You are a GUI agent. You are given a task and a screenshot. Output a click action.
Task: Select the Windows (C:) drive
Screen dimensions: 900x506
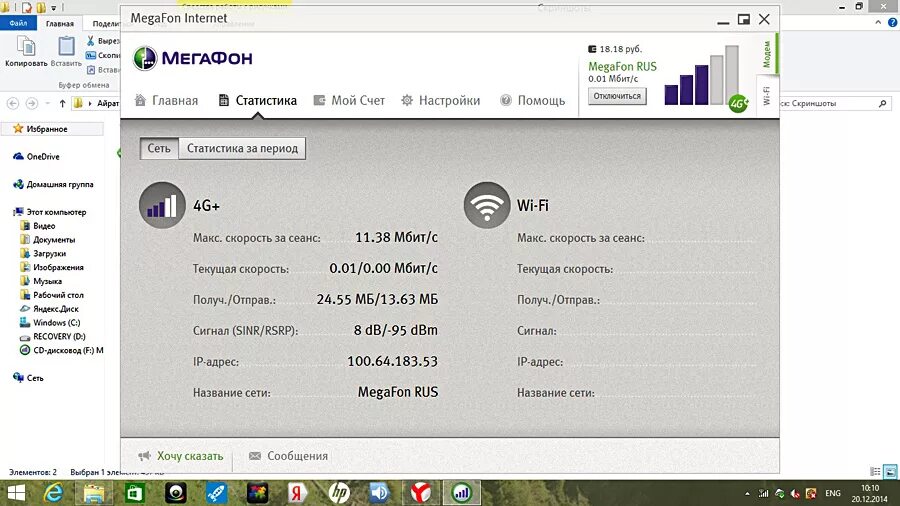(50, 322)
